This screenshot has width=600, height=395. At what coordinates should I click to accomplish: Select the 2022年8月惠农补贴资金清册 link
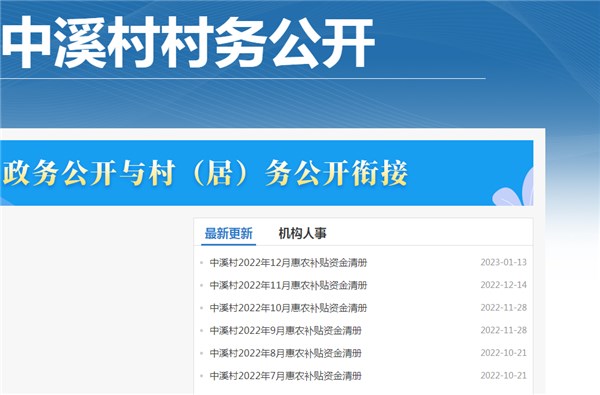(285, 353)
